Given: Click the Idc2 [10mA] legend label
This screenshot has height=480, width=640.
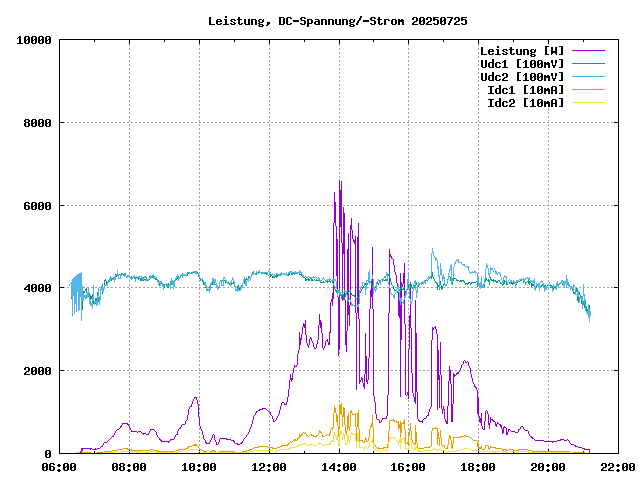Looking at the screenshot, I should [x=525, y=103].
